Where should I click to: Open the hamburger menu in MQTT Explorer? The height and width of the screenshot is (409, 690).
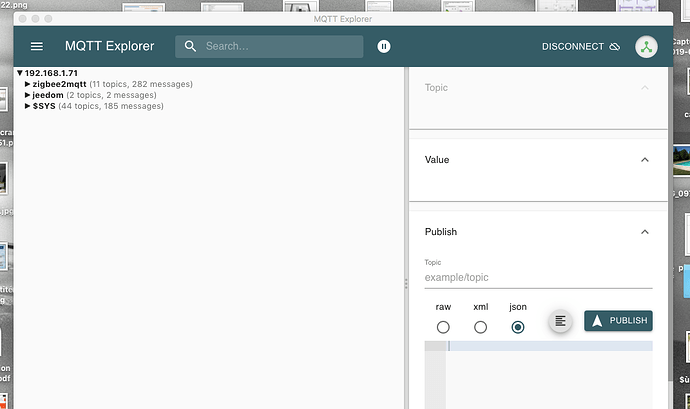37,46
